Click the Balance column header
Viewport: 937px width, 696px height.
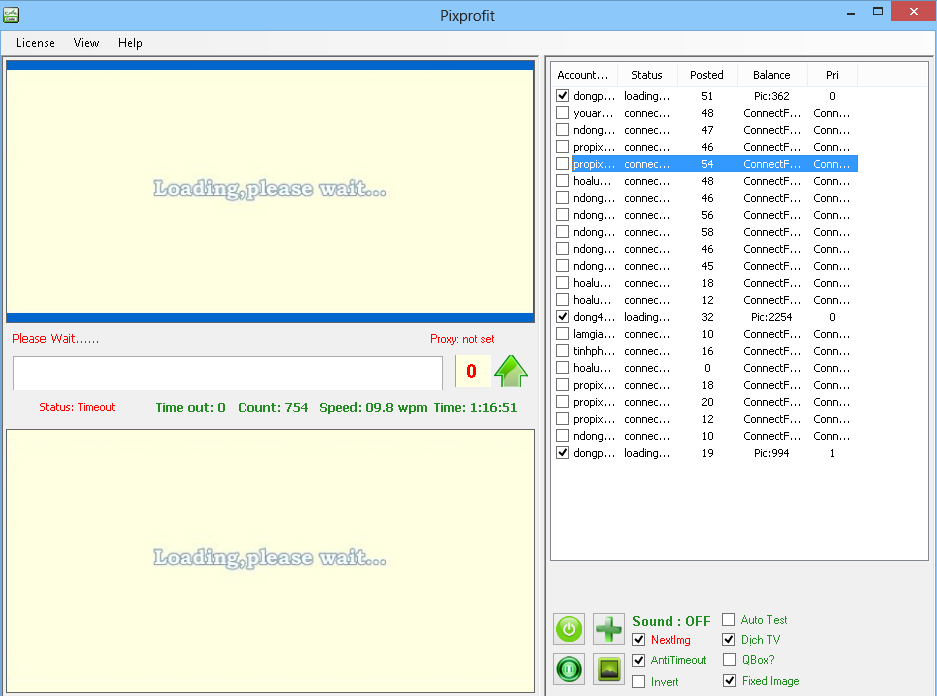coord(771,75)
